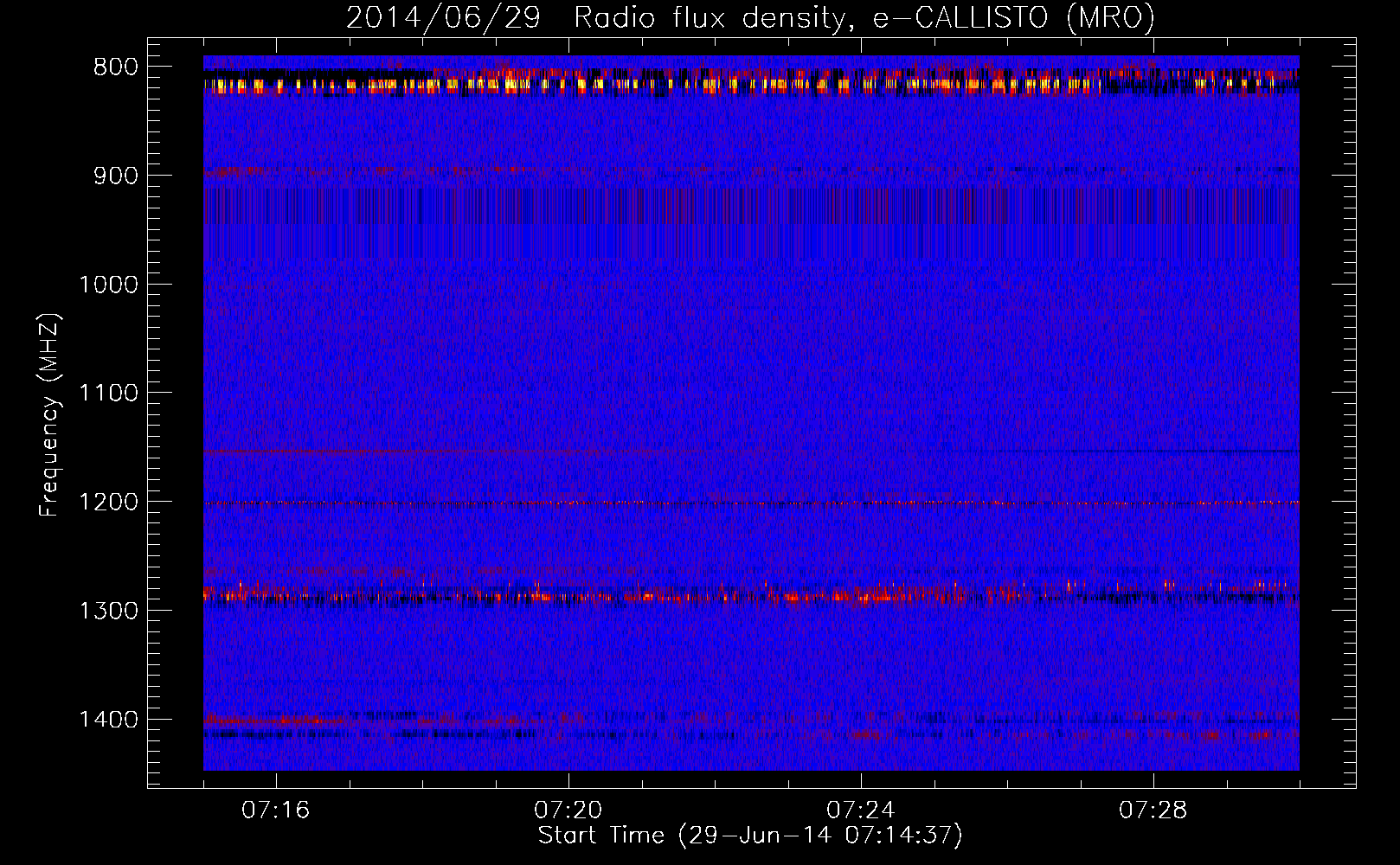
Task: Click the 1000 frequency tick label
Action: [x=108, y=285]
